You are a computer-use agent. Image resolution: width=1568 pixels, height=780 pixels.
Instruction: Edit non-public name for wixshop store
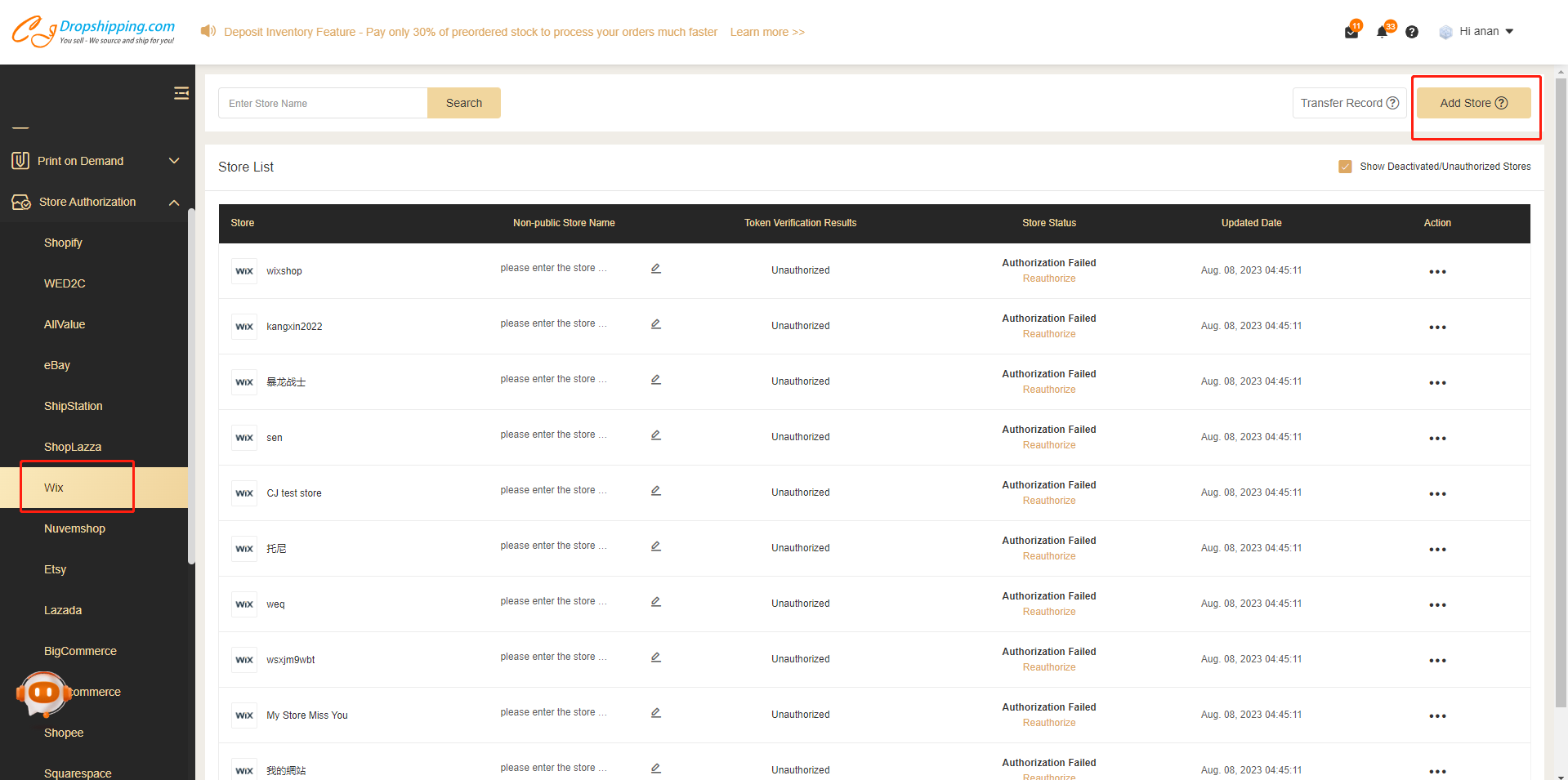pos(655,269)
